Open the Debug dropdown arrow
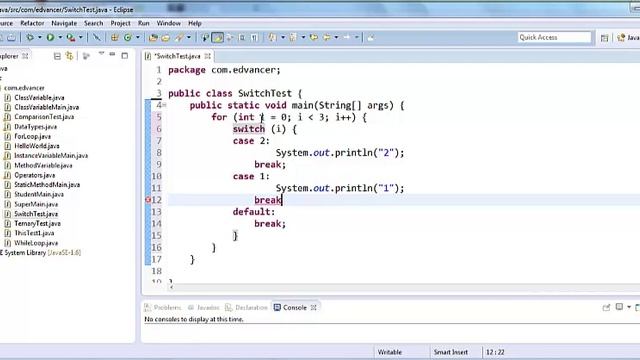Image resolution: width=640 pixels, height=360 pixels. pos(40,38)
